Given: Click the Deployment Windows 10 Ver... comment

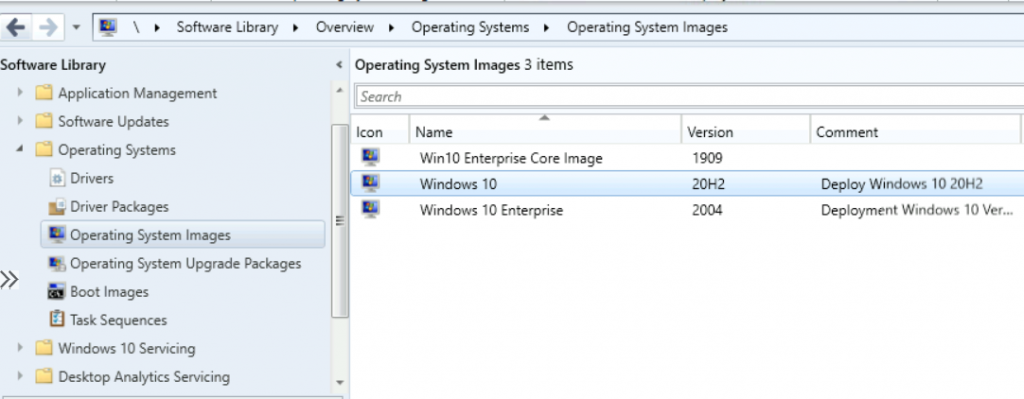Looking at the screenshot, I should click(x=917, y=210).
